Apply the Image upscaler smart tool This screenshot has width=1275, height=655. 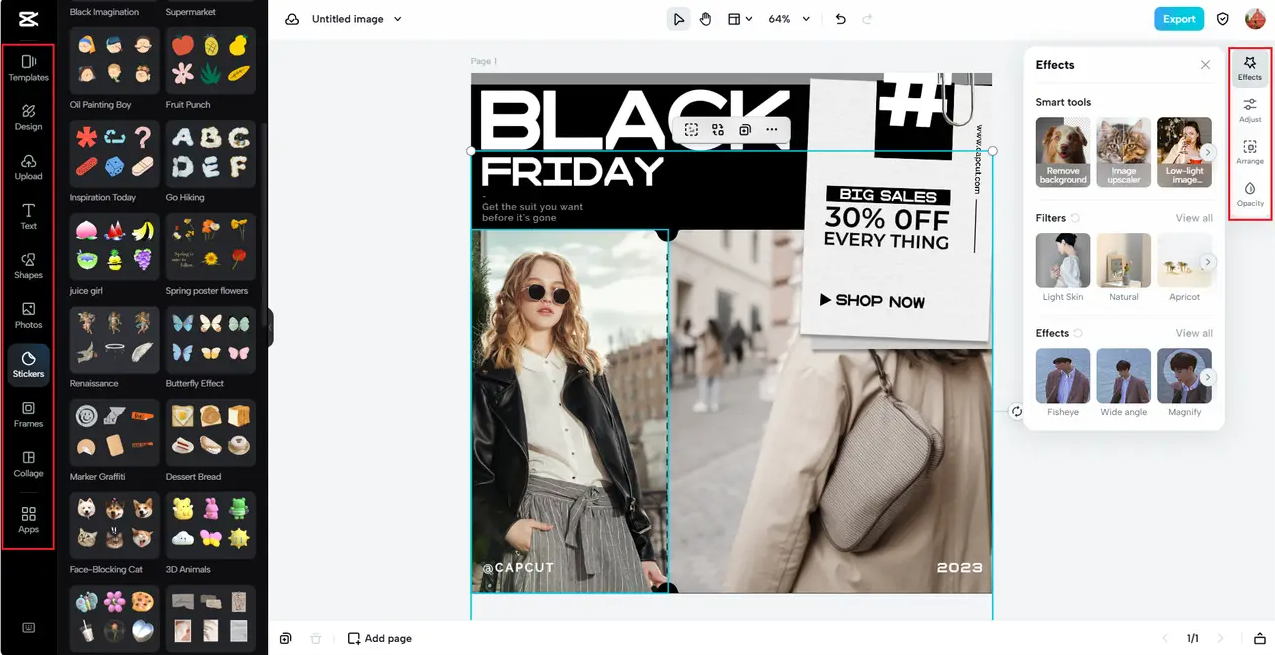1124,152
